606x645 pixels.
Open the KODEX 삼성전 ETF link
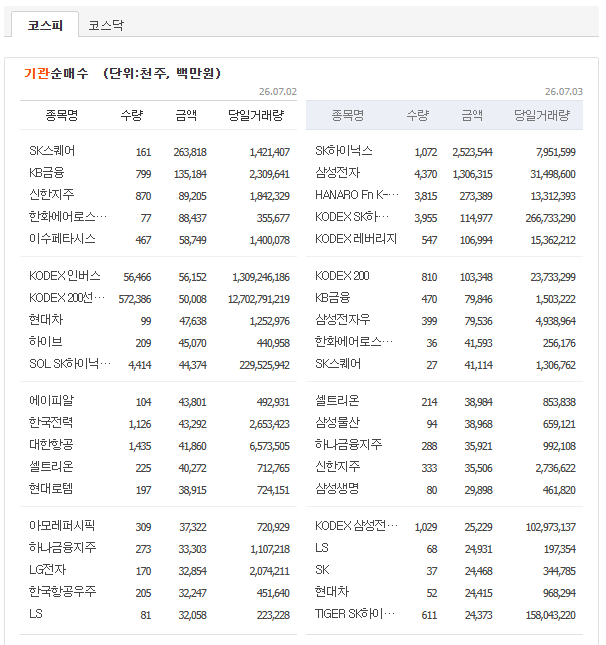(356, 526)
